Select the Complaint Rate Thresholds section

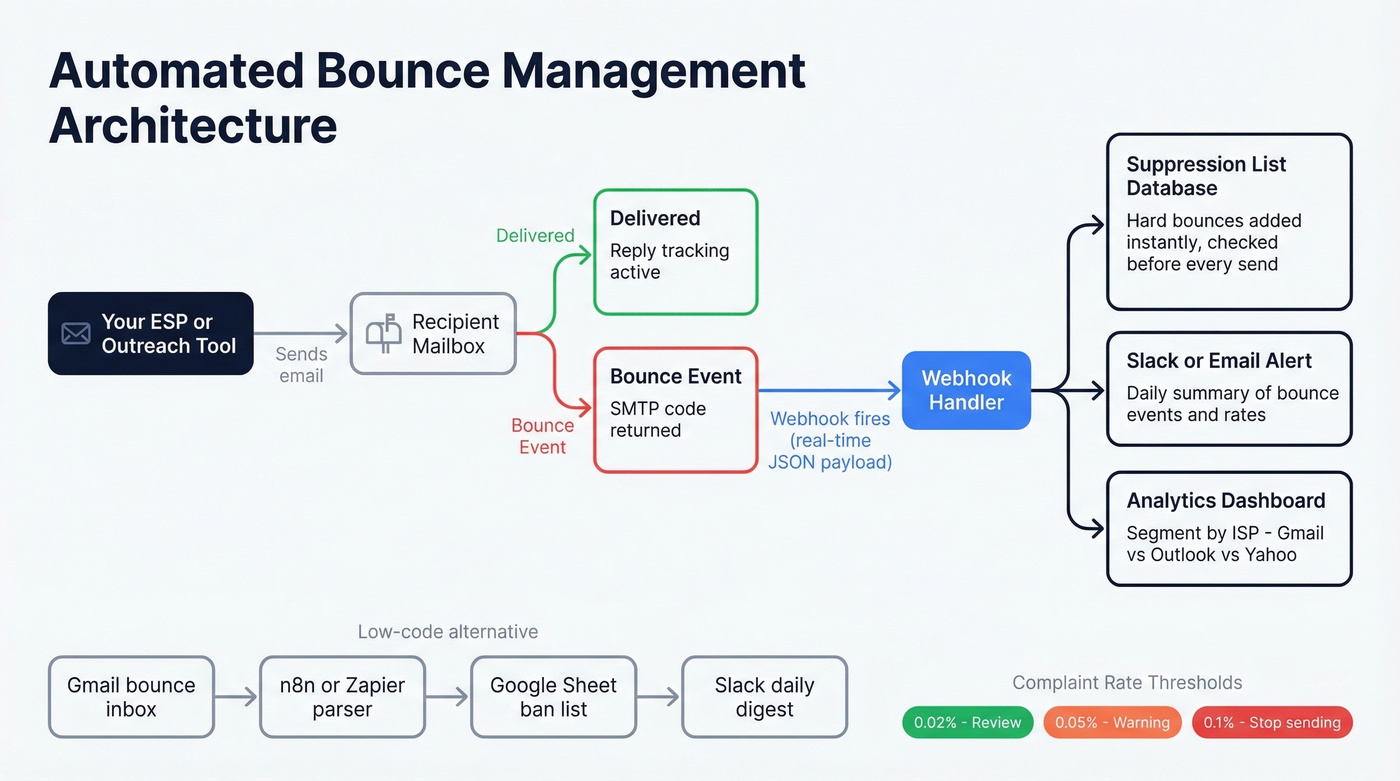click(1127, 682)
